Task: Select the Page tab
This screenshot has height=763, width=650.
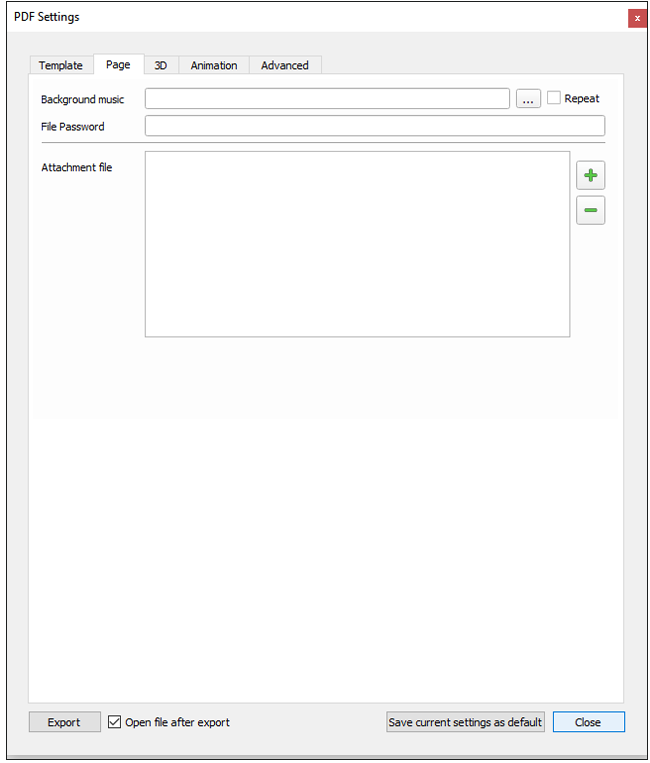Action: [118, 65]
